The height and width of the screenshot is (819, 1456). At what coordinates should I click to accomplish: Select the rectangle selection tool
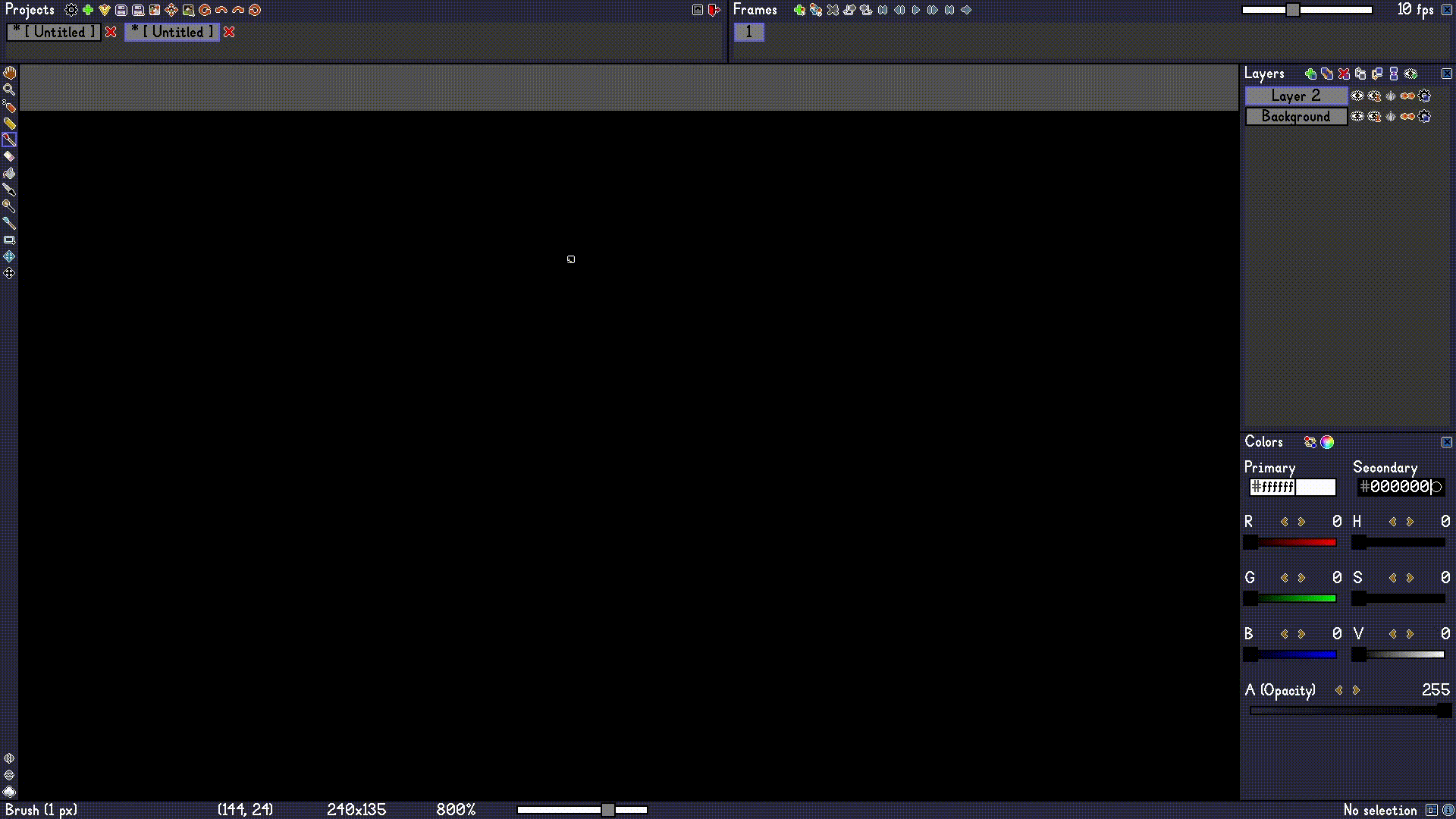pyautogui.click(x=9, y=240)
